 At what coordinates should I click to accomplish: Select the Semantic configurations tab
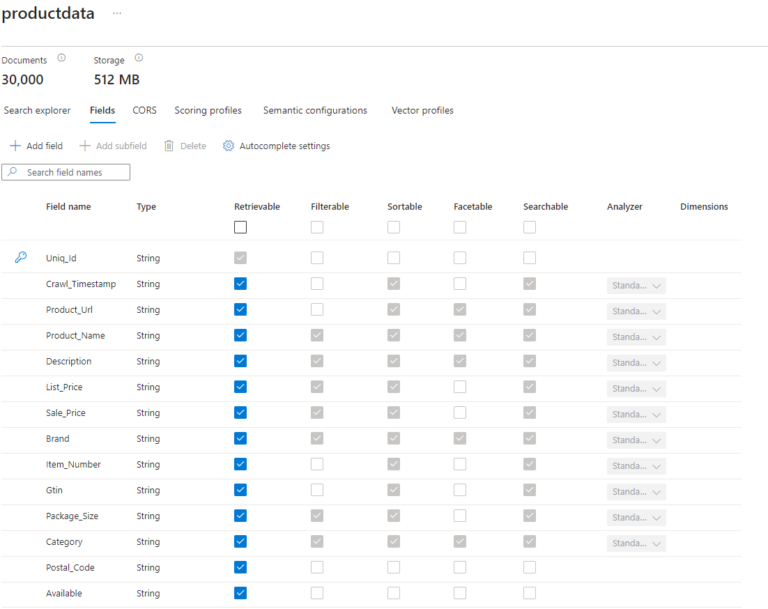[x=315, y=111]
